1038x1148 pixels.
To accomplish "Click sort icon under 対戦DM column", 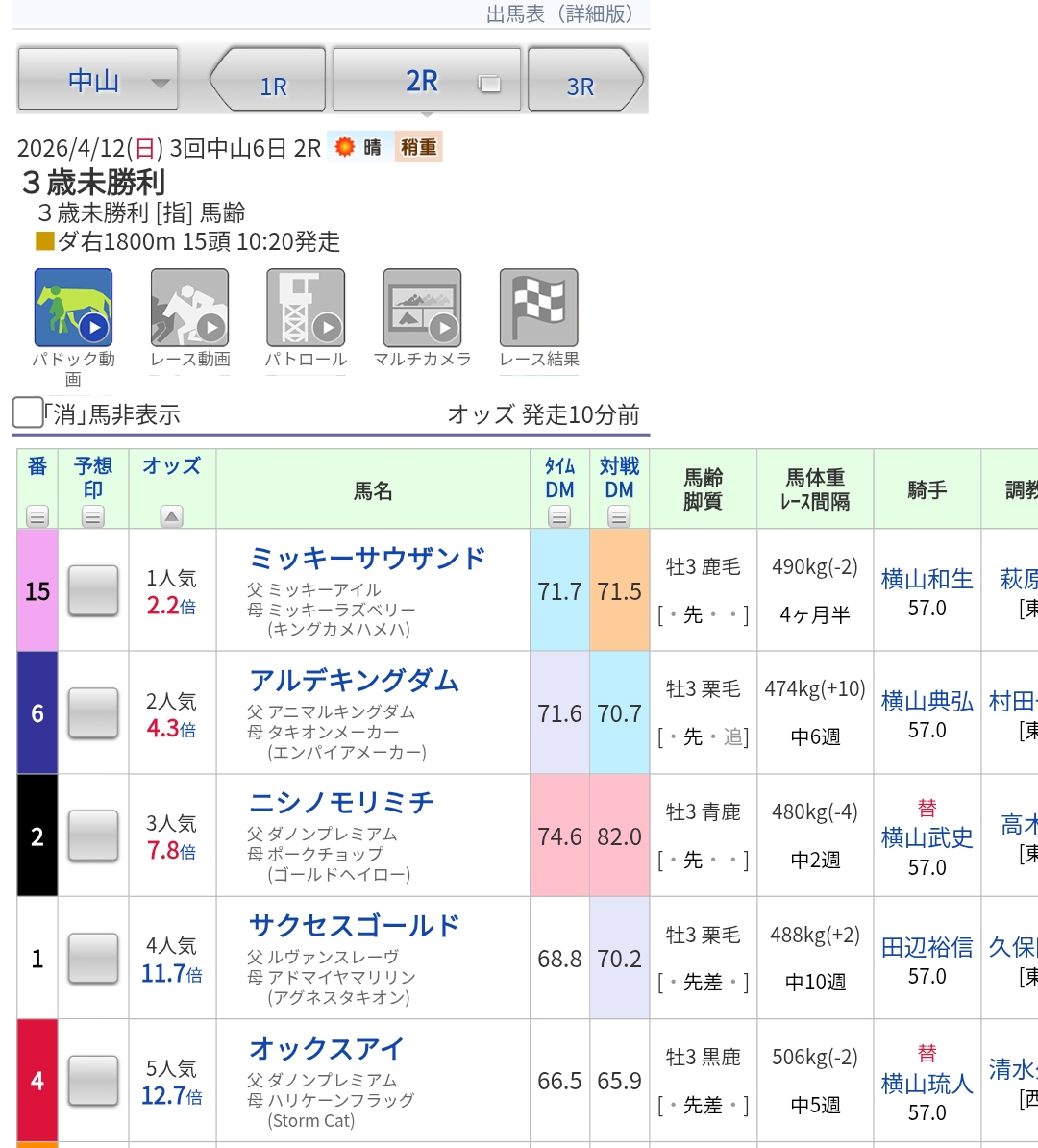I will click(x=619, y=516).
